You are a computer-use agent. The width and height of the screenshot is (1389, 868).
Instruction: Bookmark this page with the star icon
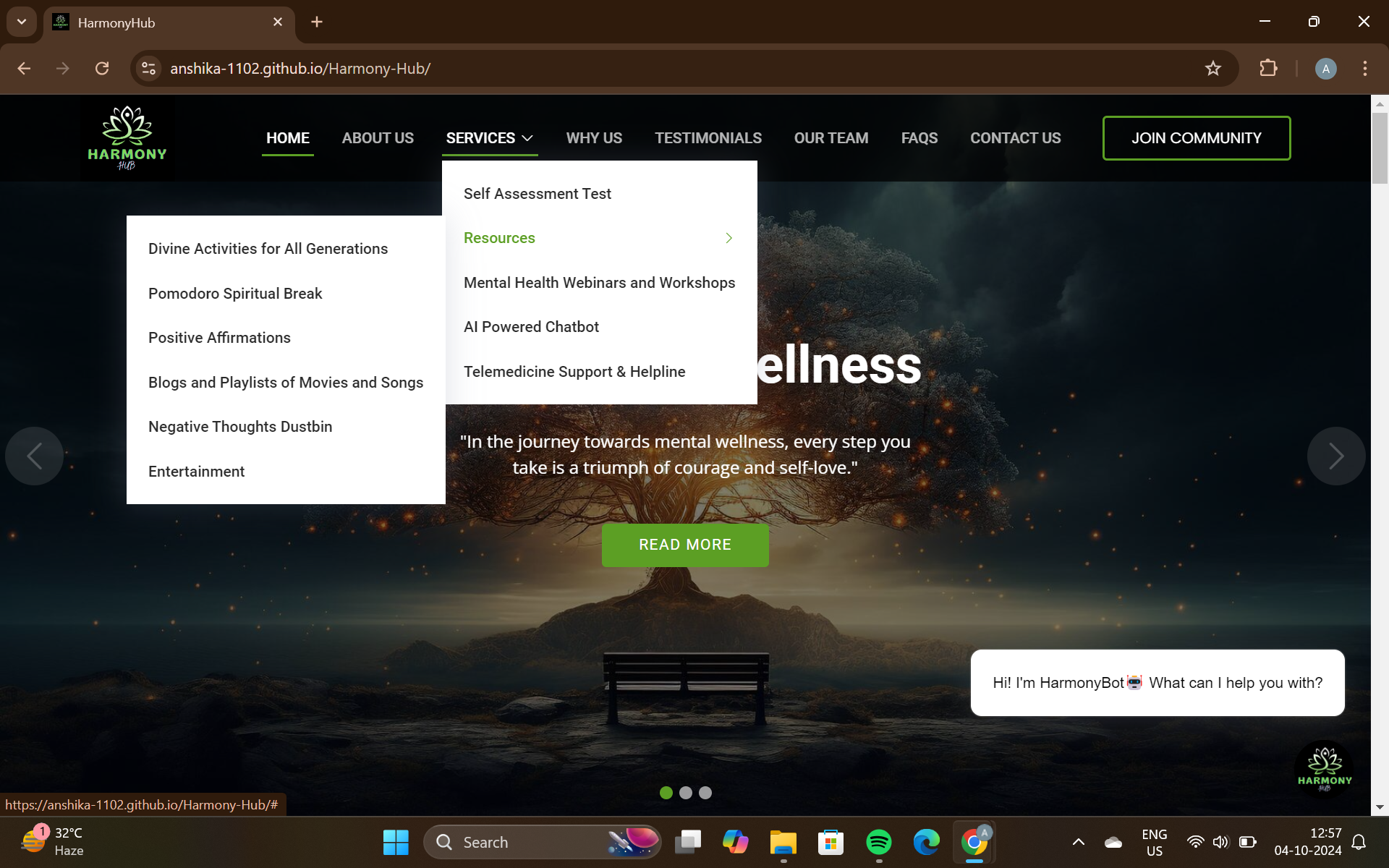(1212, 69)
